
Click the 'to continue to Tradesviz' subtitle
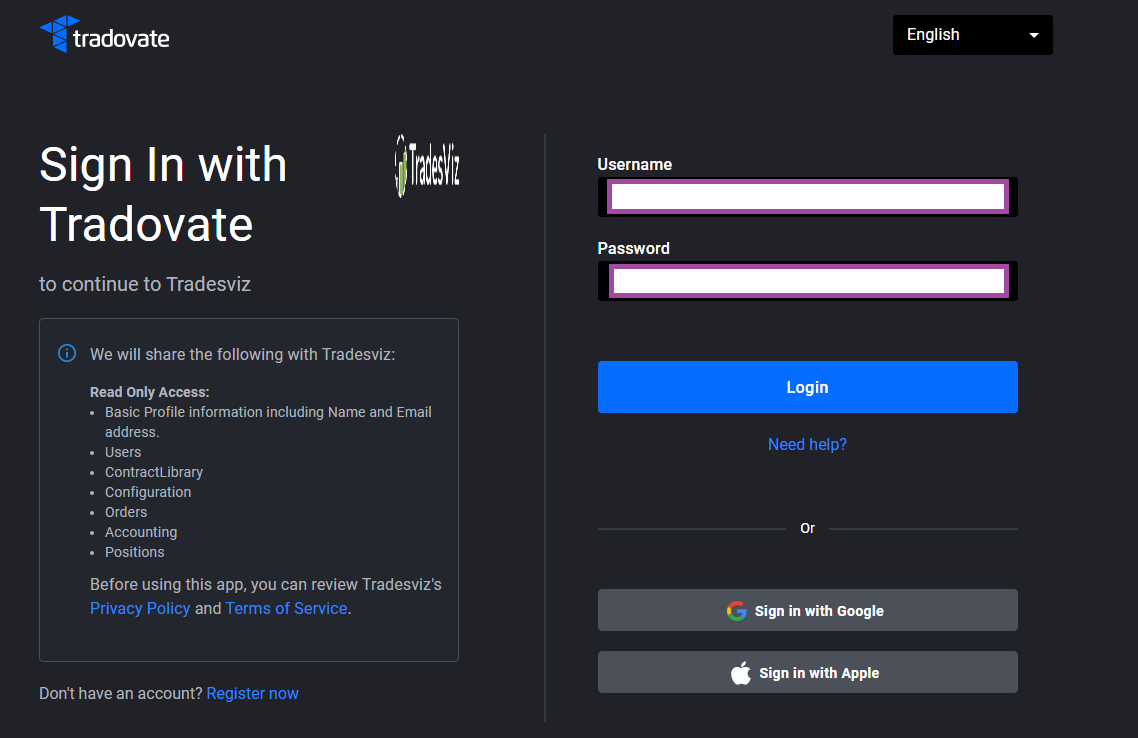coord(145,284)
